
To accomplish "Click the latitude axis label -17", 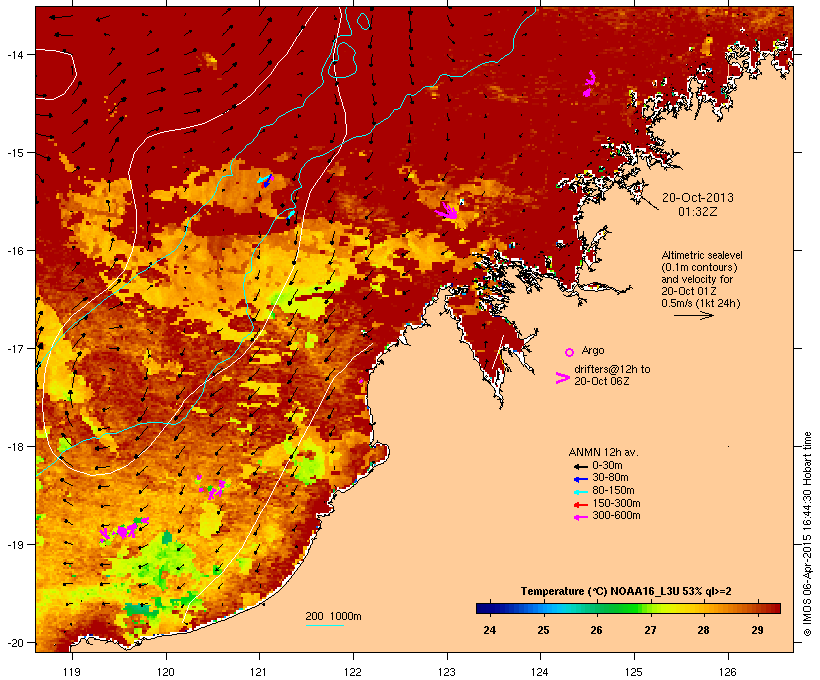I will pyautogui.click(x=15, y=348).
